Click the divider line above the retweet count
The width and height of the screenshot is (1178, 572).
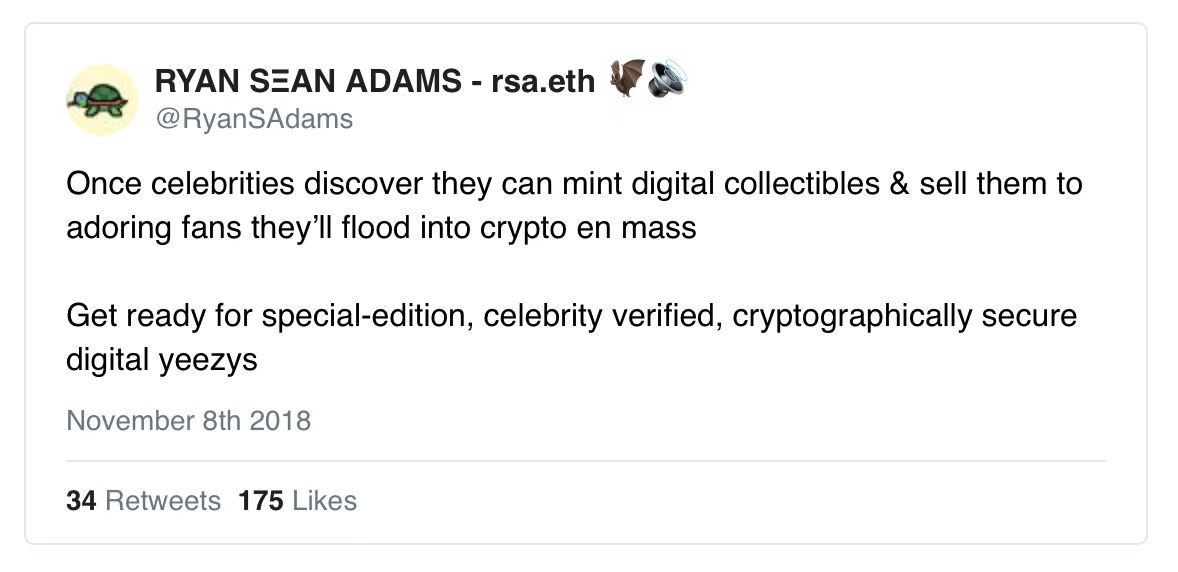(x=586, y=461)
